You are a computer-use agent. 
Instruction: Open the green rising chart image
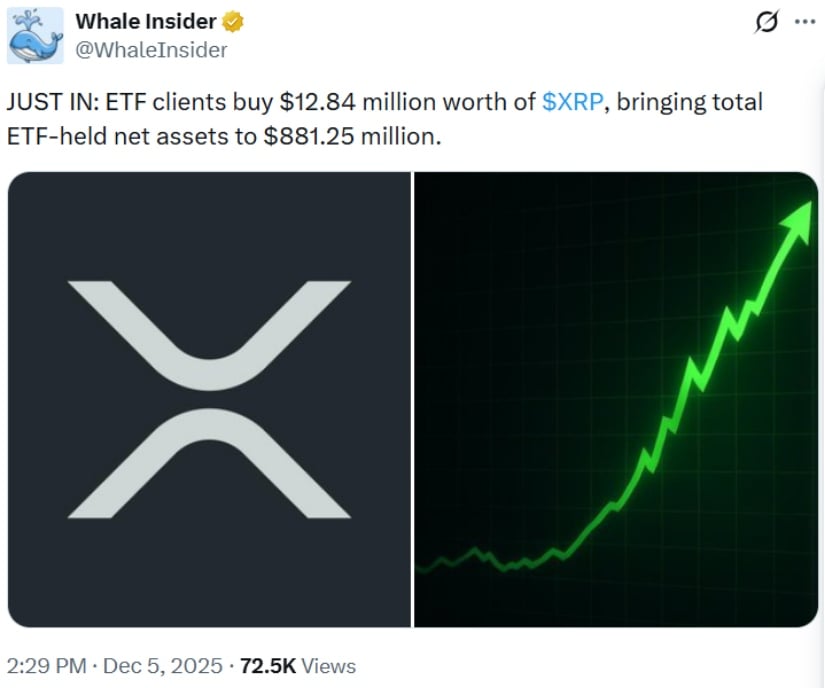pyautogui.click(x=616, y=399)
